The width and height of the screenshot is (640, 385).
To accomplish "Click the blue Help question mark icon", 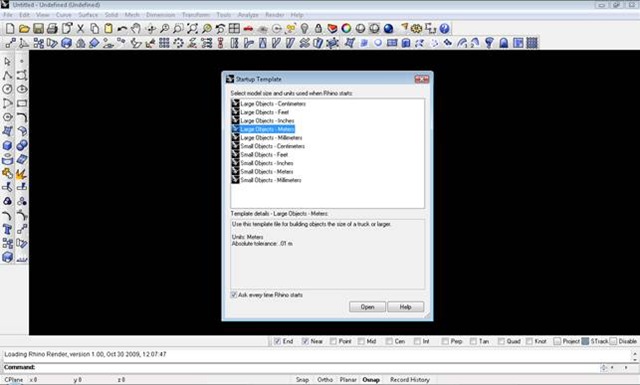I will [444, 29].
